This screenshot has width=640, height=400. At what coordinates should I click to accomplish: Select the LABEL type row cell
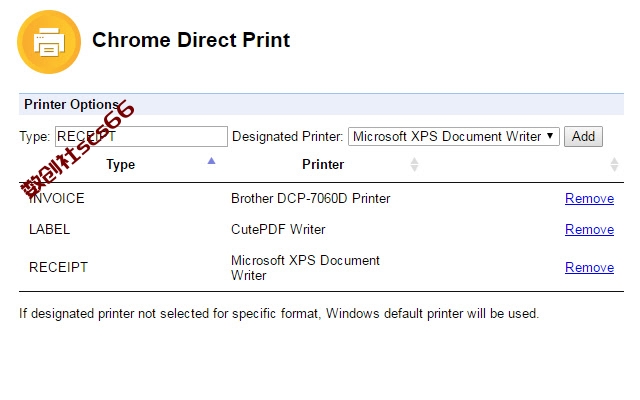(x=49, y=229)
